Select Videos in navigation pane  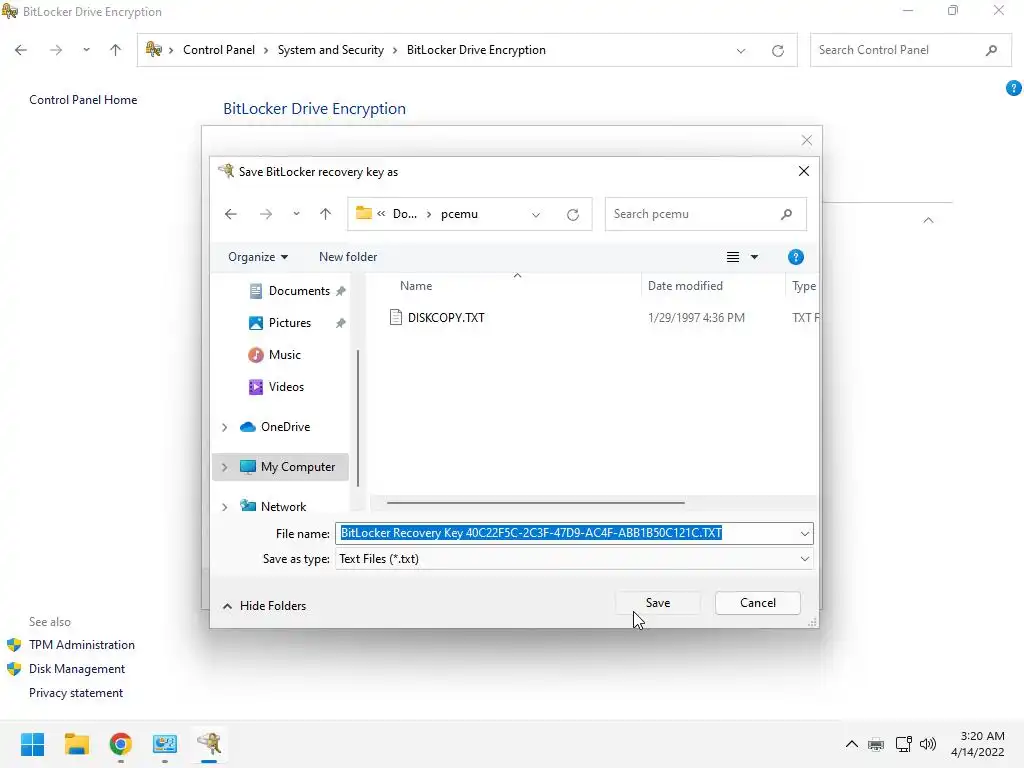(285, 387)
